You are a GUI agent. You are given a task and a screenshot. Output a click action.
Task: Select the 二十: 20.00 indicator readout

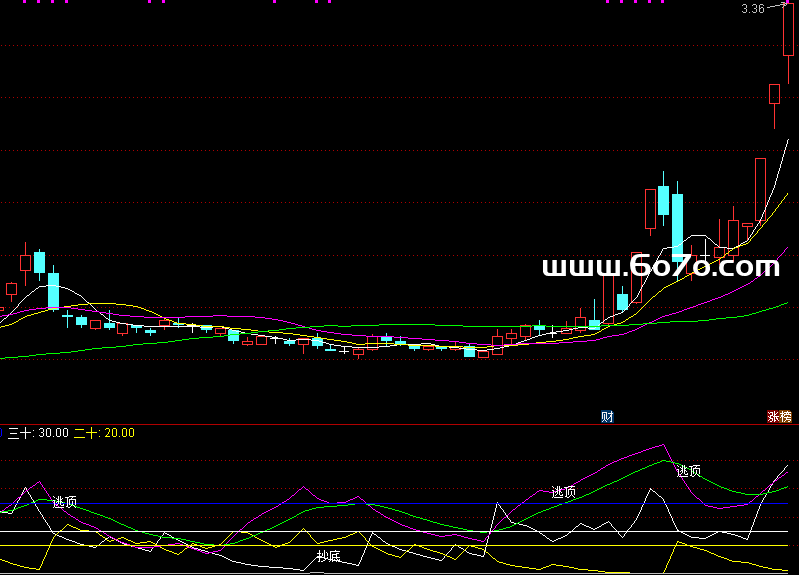click(104, 433)
